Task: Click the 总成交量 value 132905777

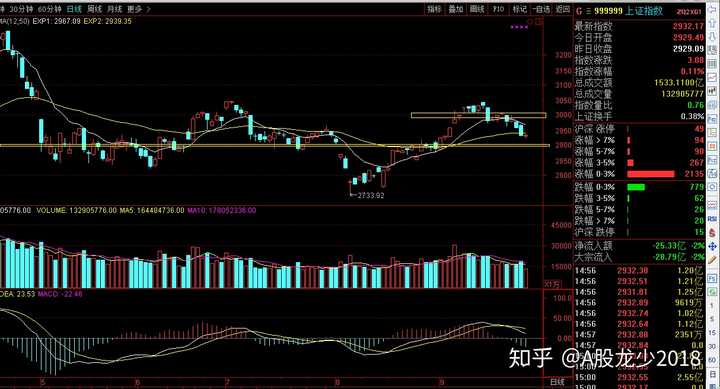Action: click(x=682, y=94)
